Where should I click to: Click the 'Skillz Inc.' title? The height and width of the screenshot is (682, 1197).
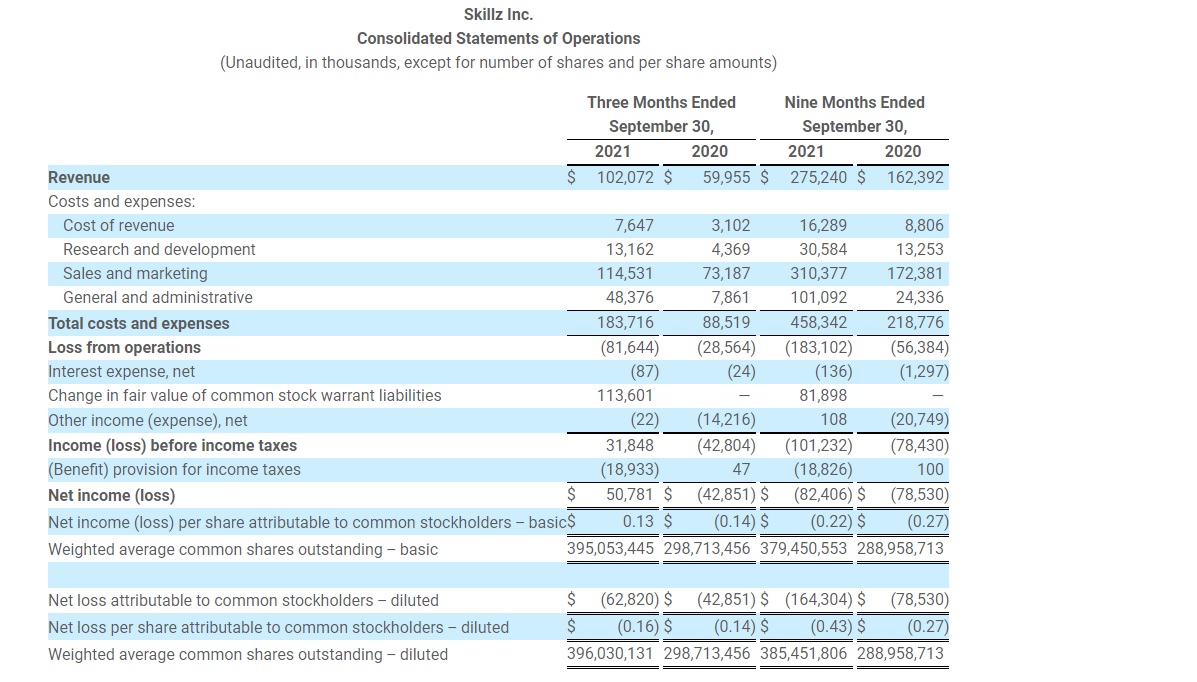tap(498, 15)
